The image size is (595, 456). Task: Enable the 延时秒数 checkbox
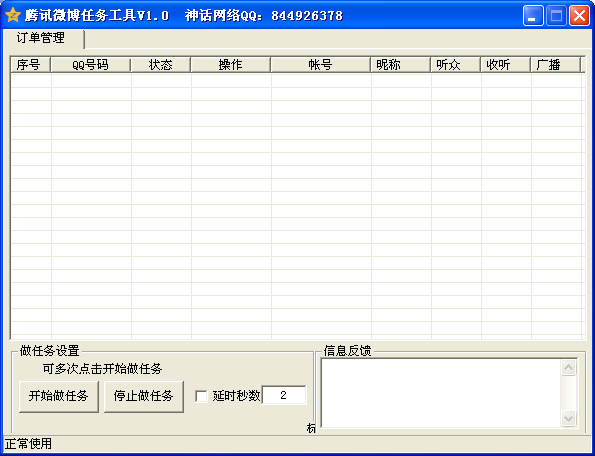201,396
